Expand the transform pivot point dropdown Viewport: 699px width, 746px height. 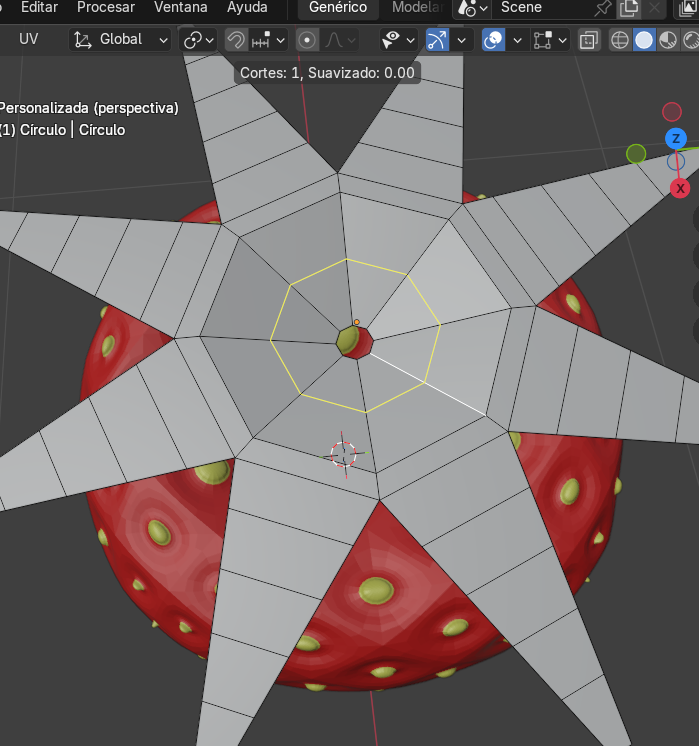point(197,40)
